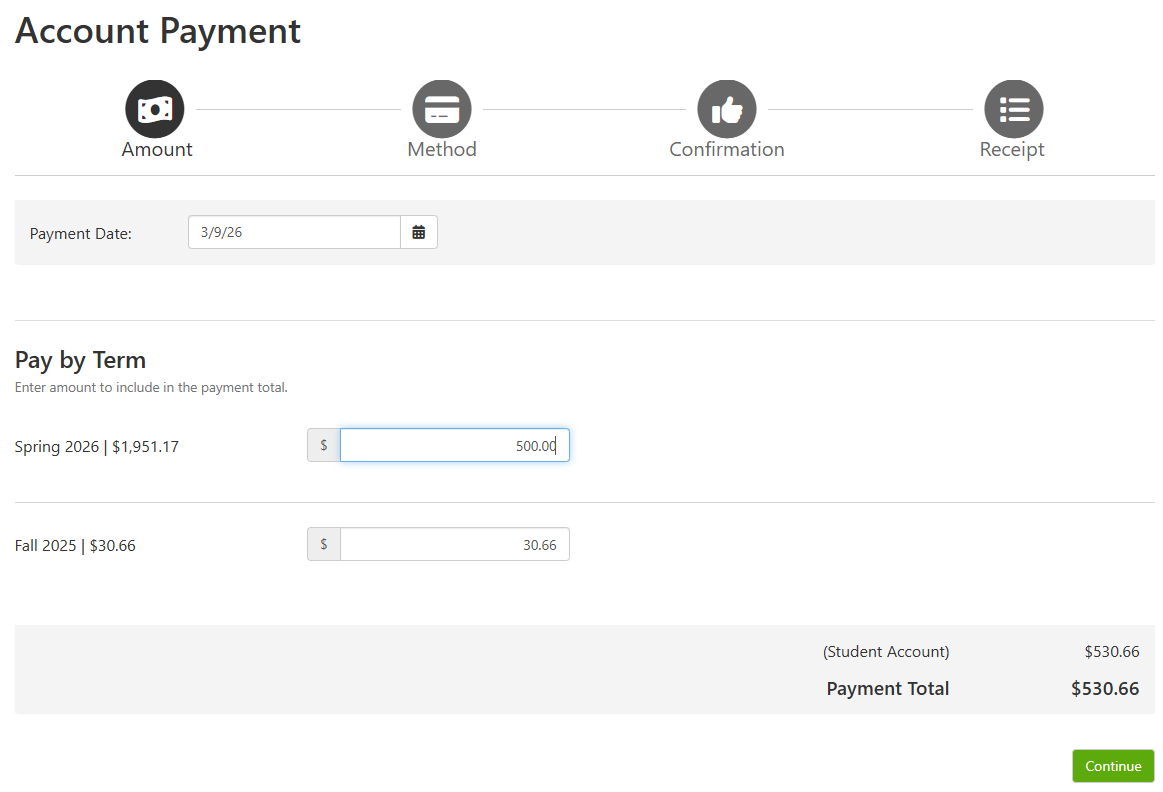The width and height of the screenshot is (1163, 792).
Task: Click the Payment Date input field
Action: click(294, 232)
